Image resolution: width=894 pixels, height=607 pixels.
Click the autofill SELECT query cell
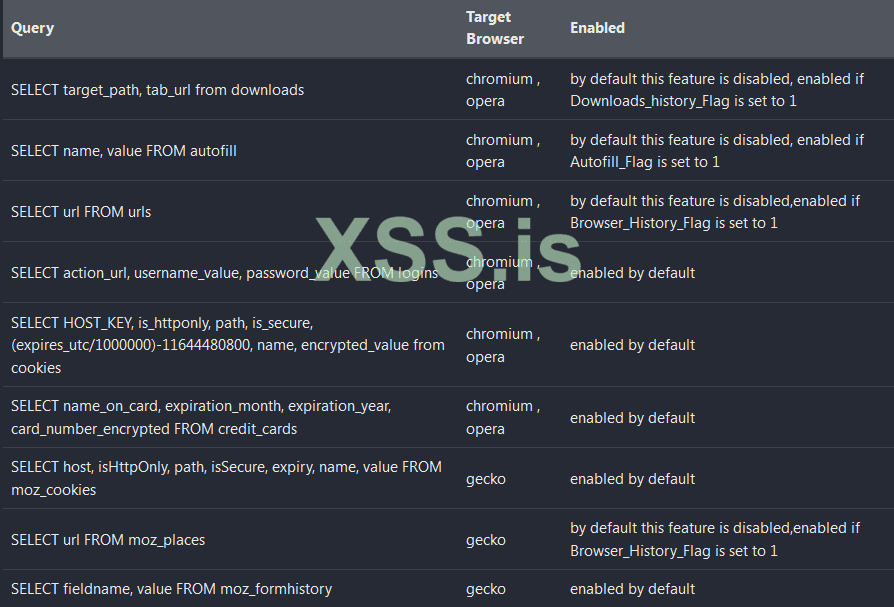(124, 151)
